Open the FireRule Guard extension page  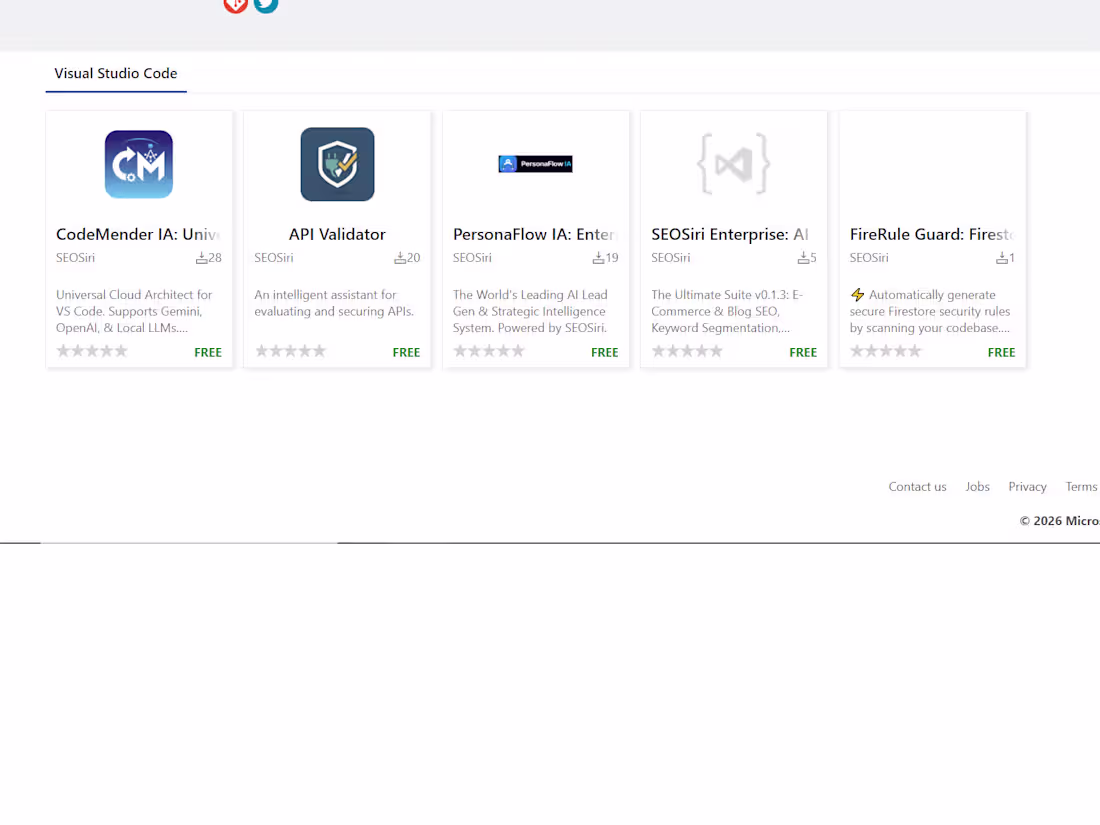point(931,234)
